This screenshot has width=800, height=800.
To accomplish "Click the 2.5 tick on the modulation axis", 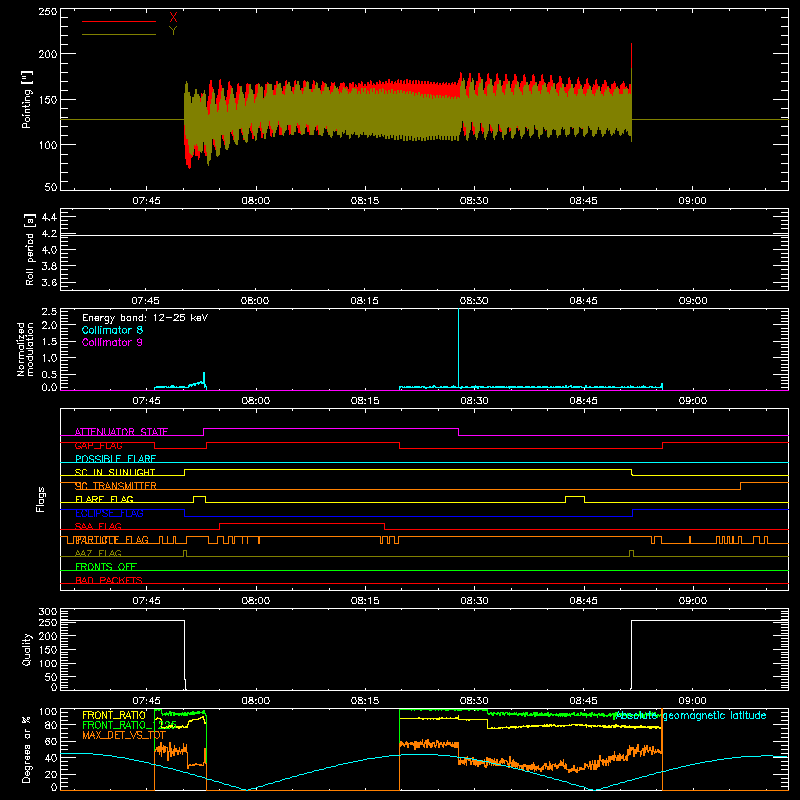I will (x=49, y=312).
